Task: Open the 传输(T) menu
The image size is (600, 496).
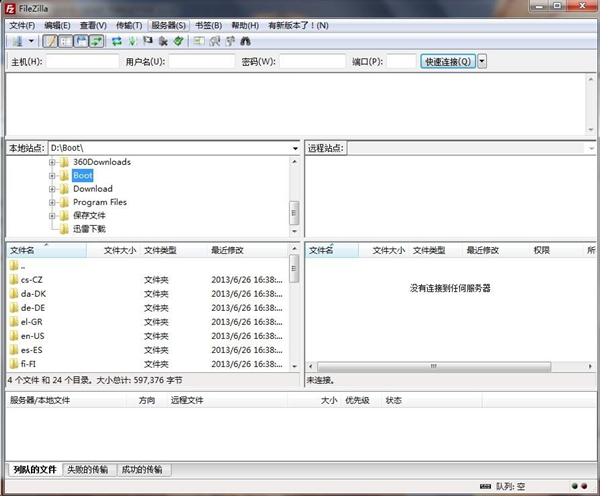Action: pos(129,26)
